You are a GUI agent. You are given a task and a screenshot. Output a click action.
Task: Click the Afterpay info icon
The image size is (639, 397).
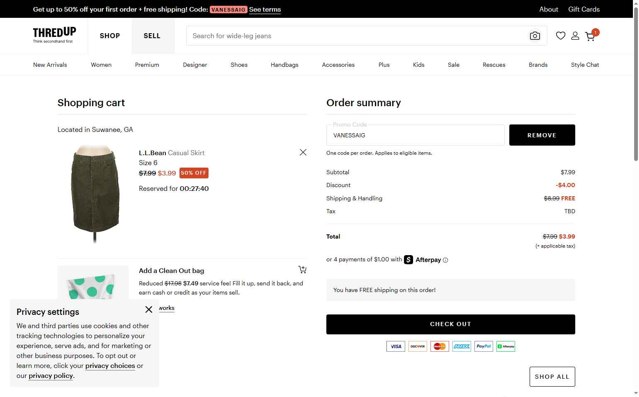[445, 260]
